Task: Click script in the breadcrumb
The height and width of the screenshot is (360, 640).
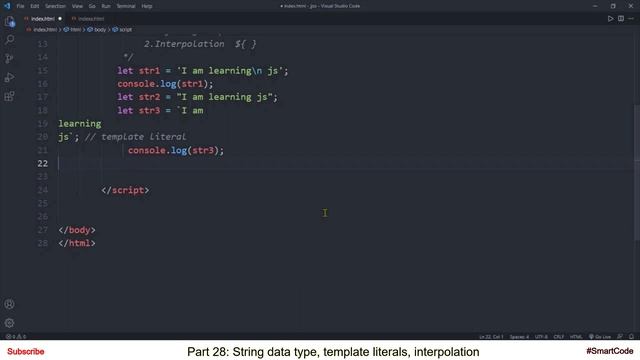Action: [125, 30]
